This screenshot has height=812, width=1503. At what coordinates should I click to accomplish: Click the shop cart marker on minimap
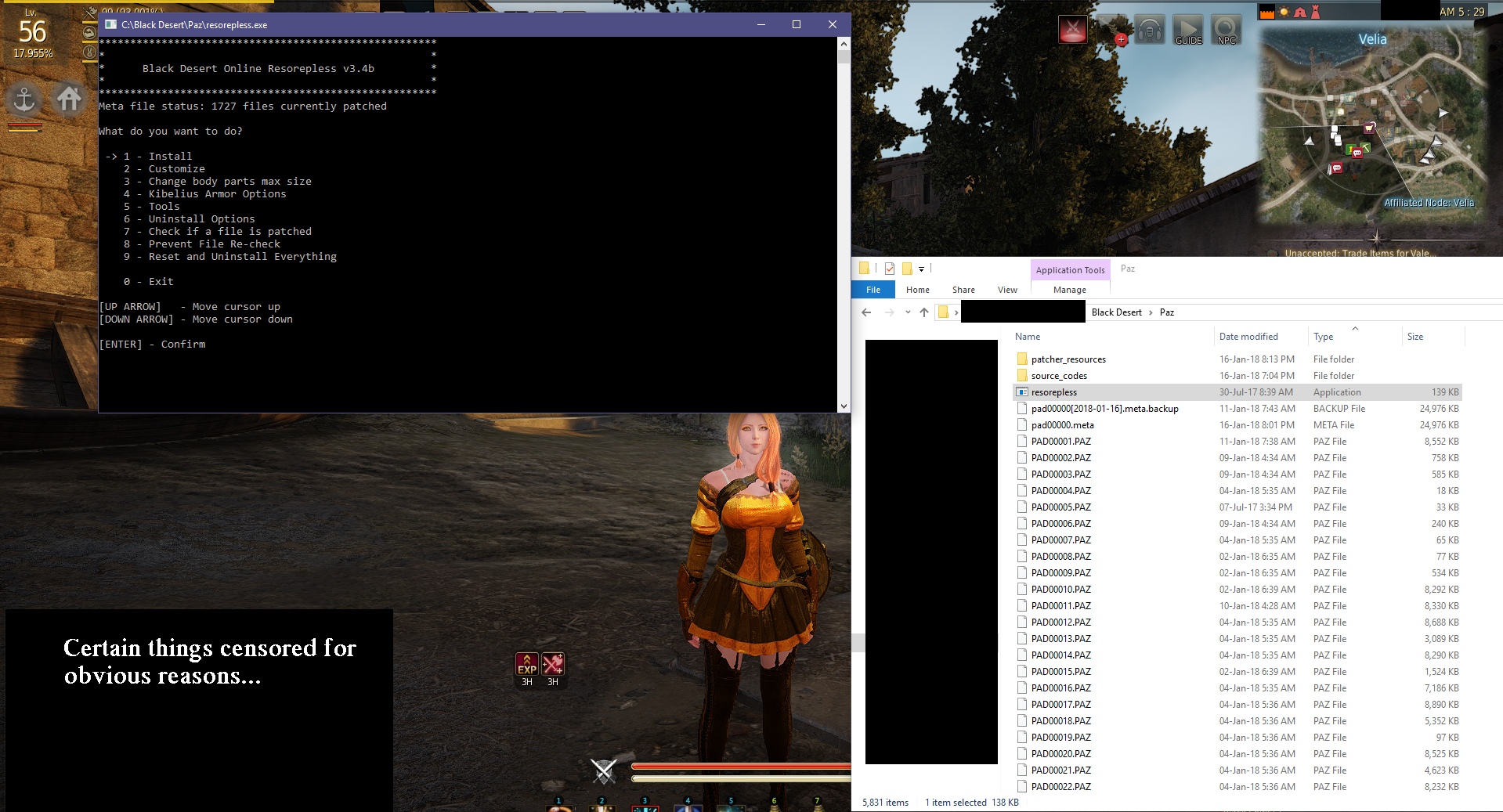tap(1369, 128)
